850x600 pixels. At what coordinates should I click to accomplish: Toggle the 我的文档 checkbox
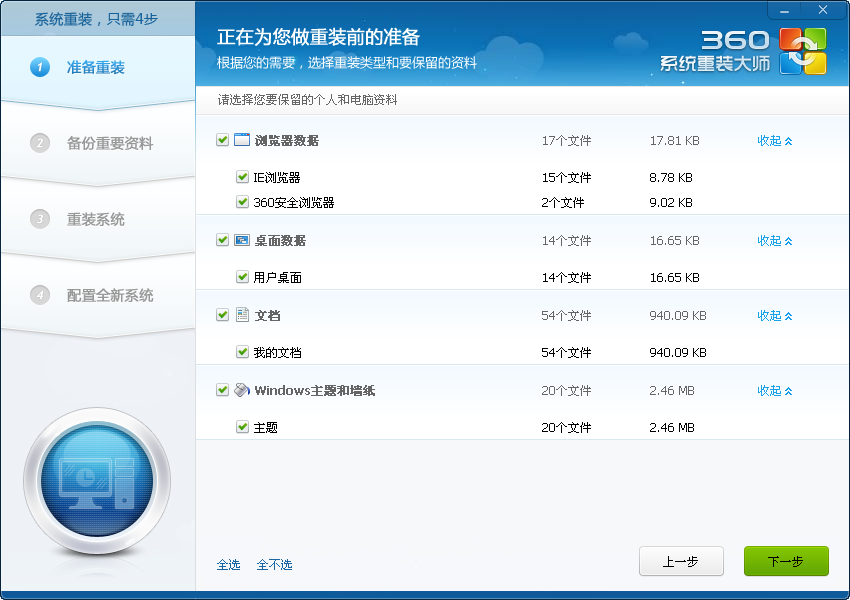(242, 352)
